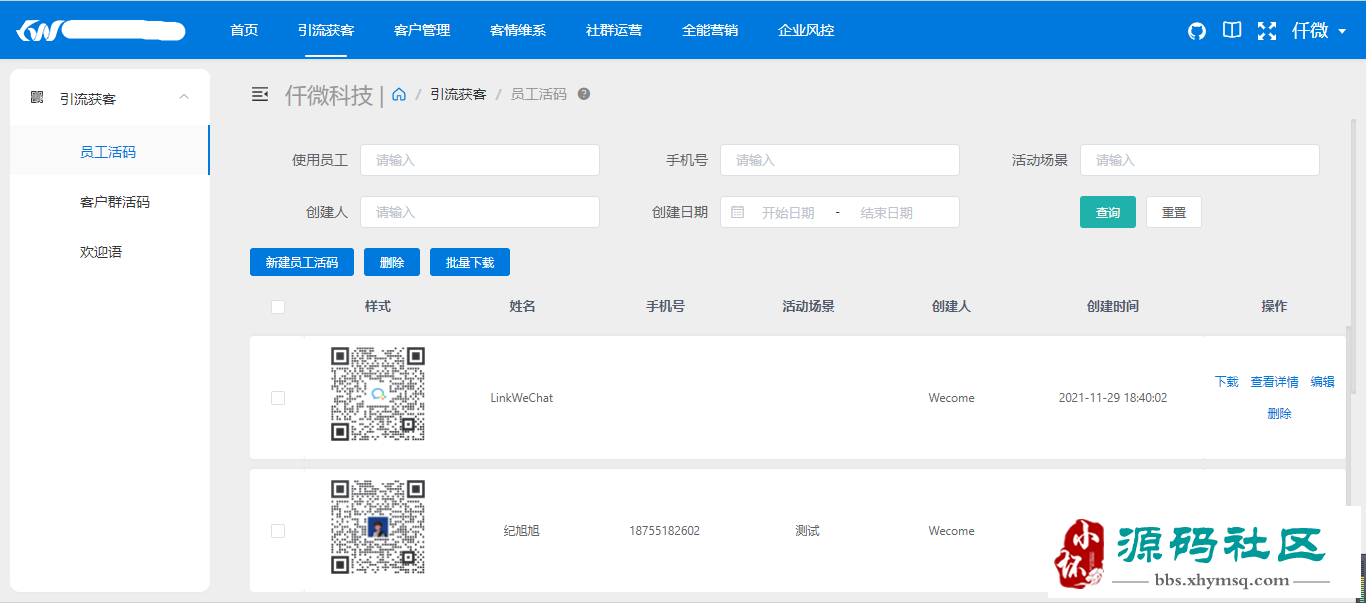Click the QR grid icon beside 引流获客

click(x=37, y=97)
